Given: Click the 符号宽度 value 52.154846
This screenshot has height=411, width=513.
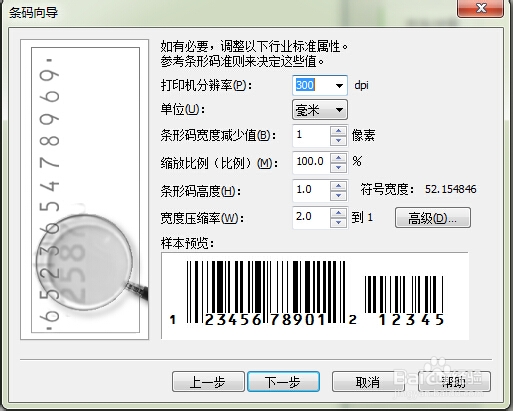Looking at the screenshot, I should [451, 189].
